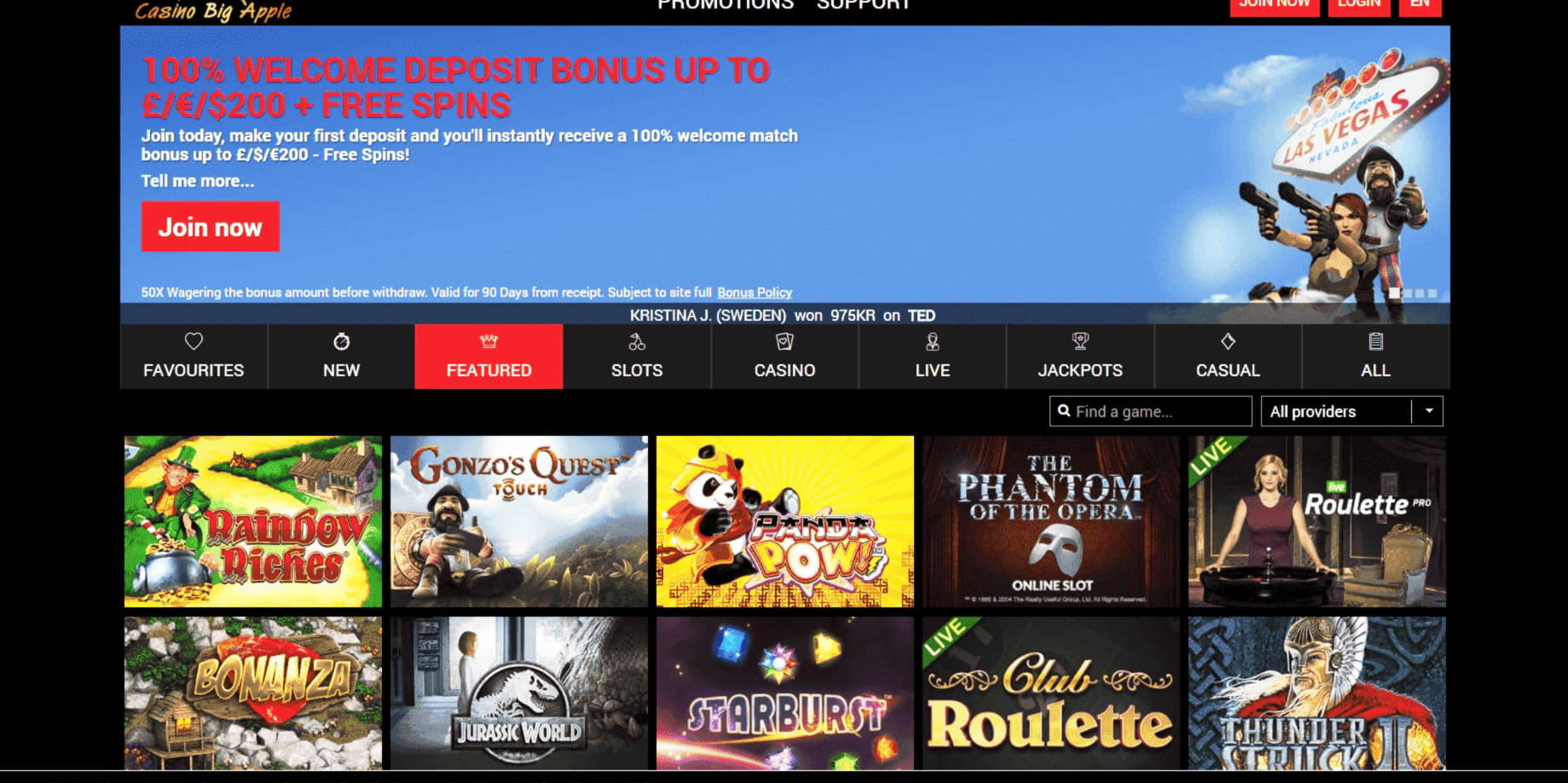Open the Bonus Policy link

point(755,293)
